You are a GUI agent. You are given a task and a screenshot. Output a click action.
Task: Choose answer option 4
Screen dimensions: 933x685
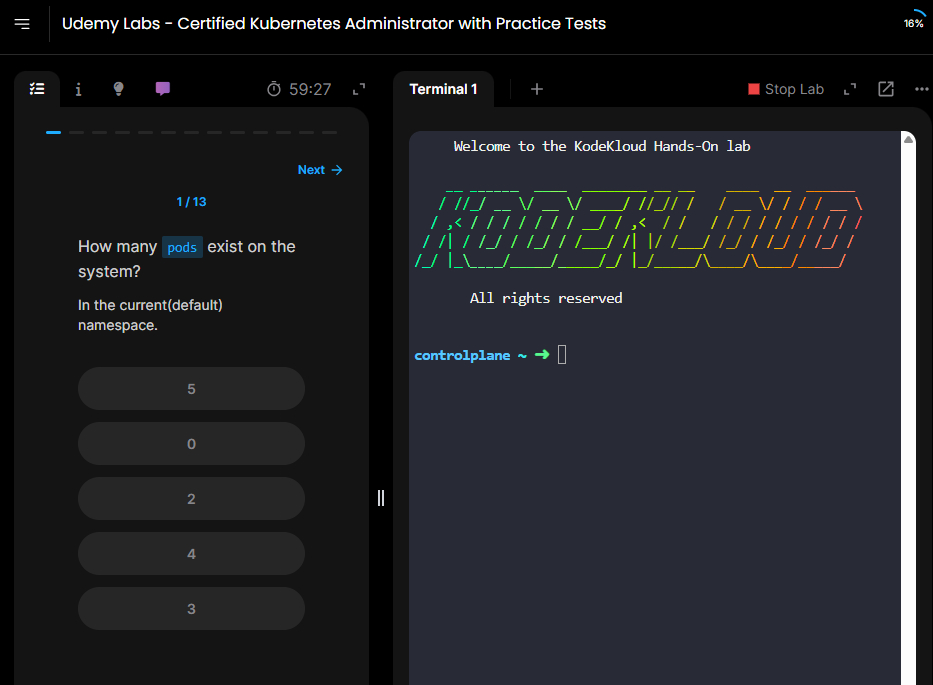[192, 554]
